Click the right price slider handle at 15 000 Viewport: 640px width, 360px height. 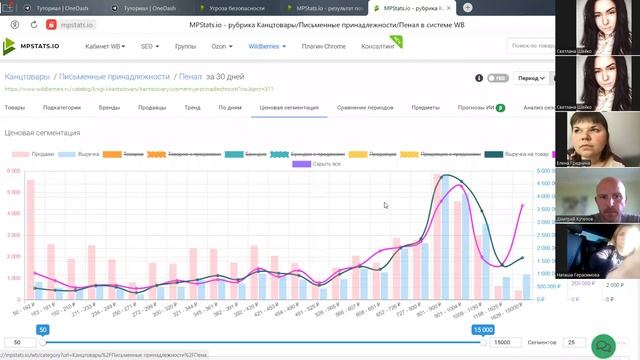coord(483,342)
